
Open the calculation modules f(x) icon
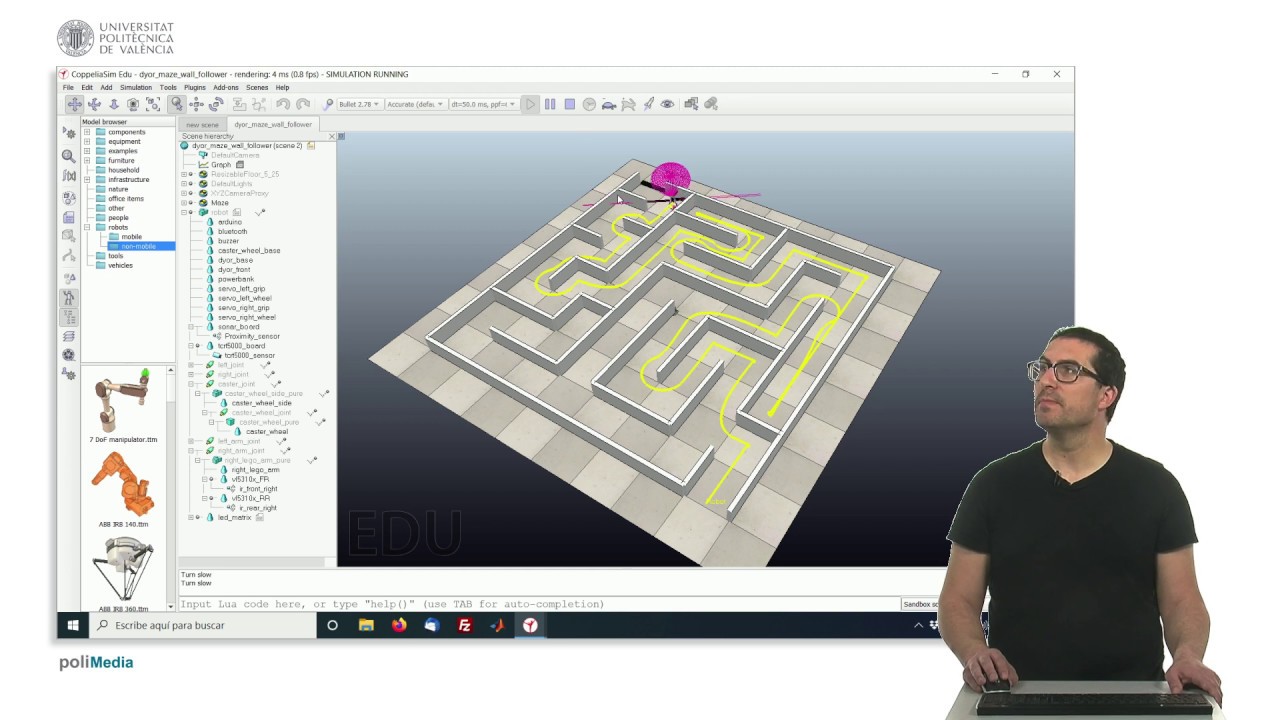pos(69,176)
